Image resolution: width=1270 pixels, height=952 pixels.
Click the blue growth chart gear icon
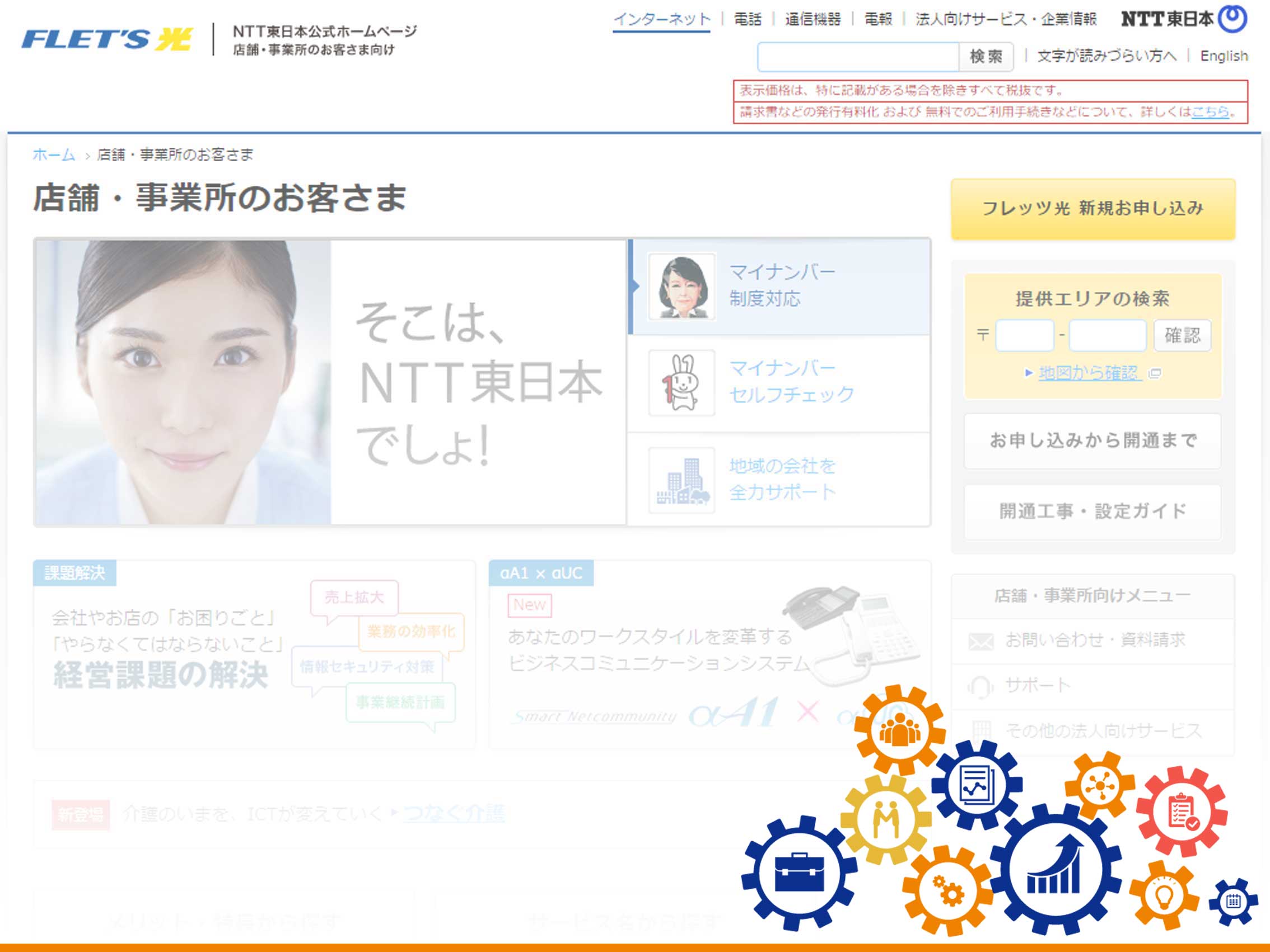[1056, 869]
